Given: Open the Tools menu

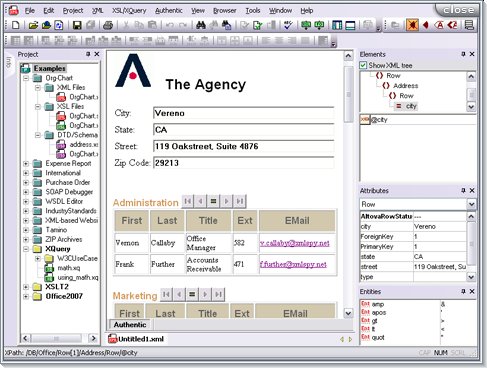Looking at the screenshot, I should (253, 11).
